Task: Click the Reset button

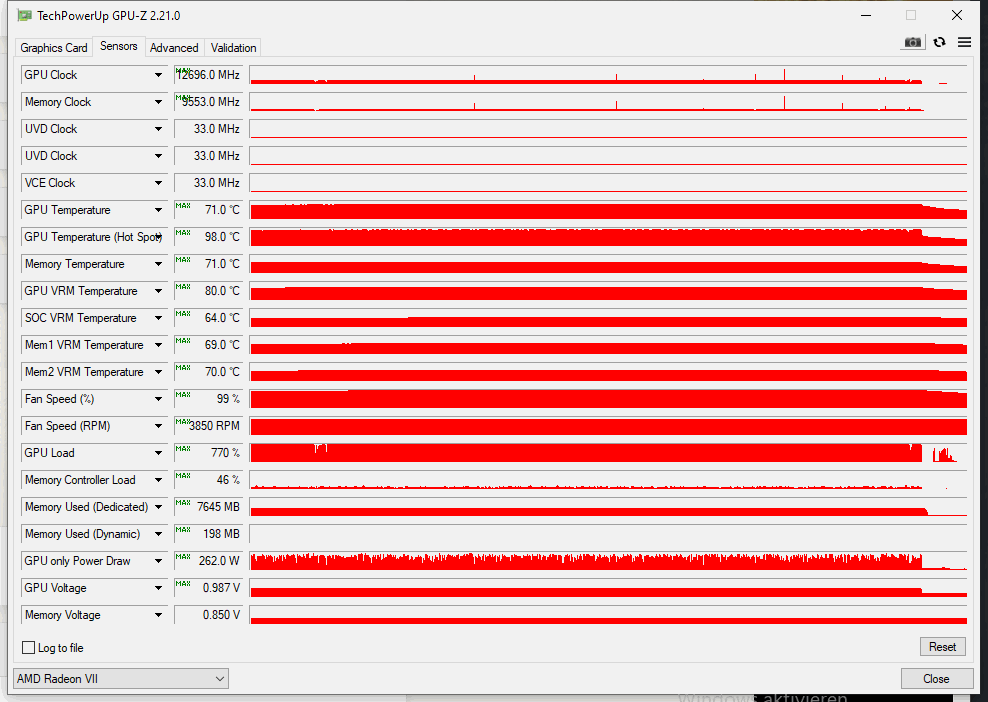Action: coord(942,647)
